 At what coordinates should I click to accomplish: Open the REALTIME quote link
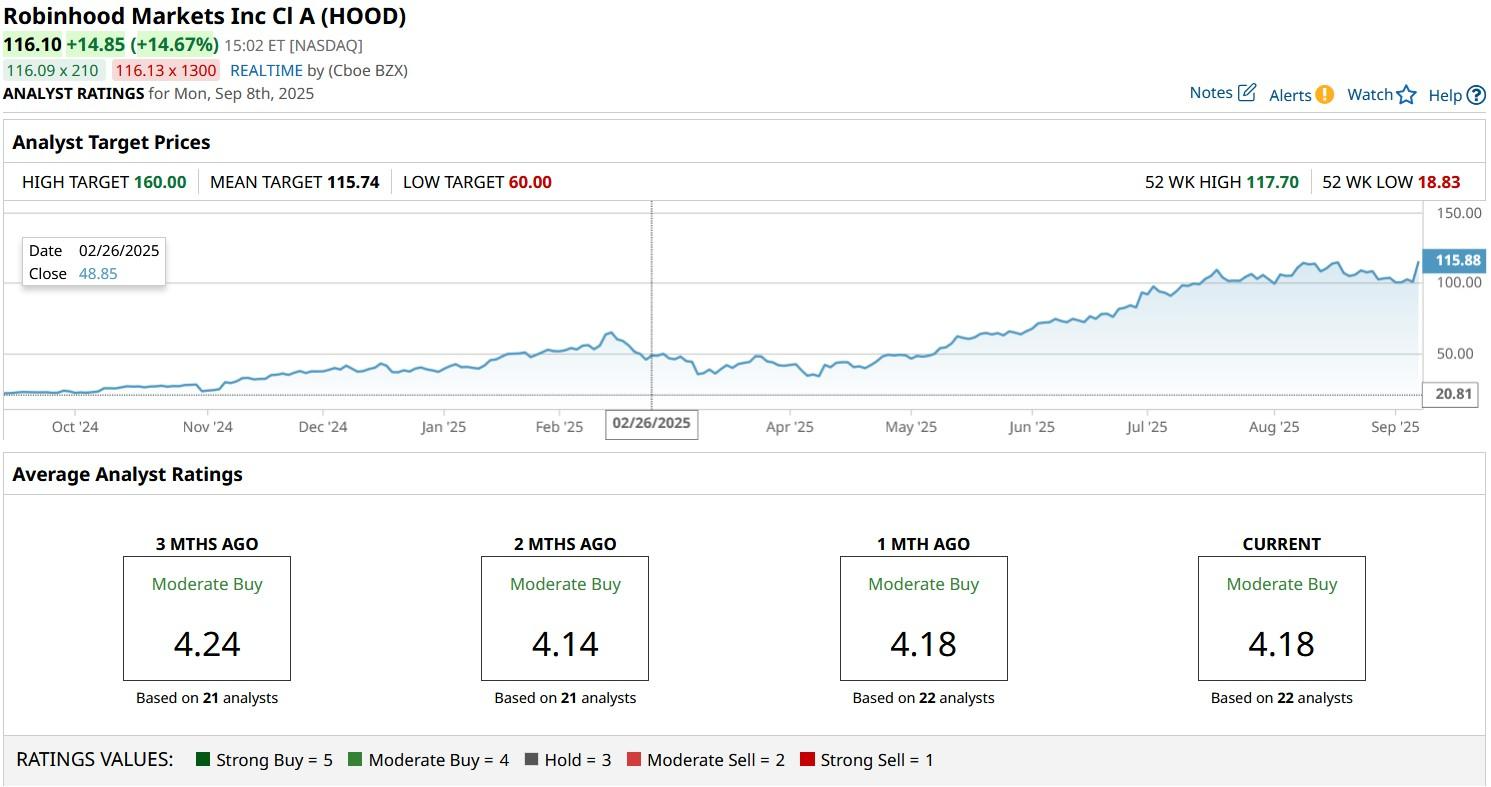pyautogui.click(x=266, y=70)
